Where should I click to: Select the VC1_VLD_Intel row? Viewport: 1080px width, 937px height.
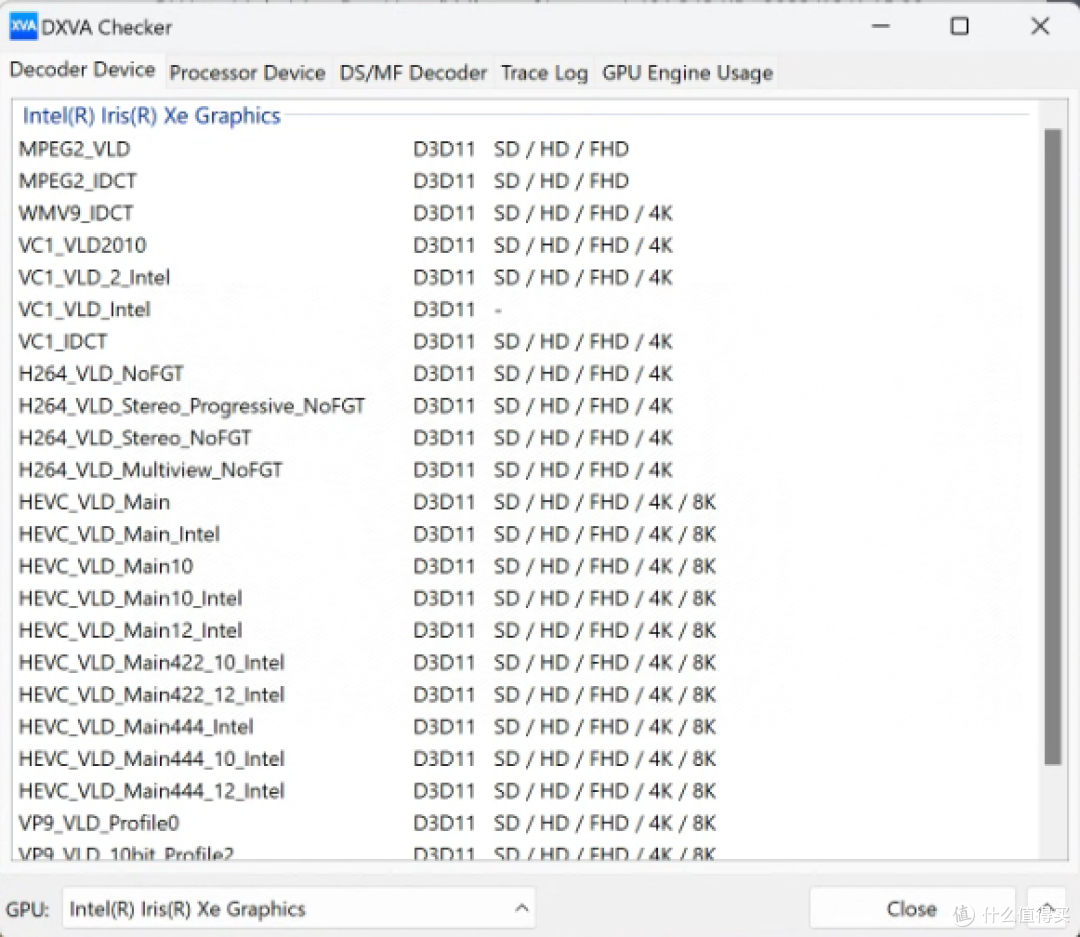coord(525,309)
